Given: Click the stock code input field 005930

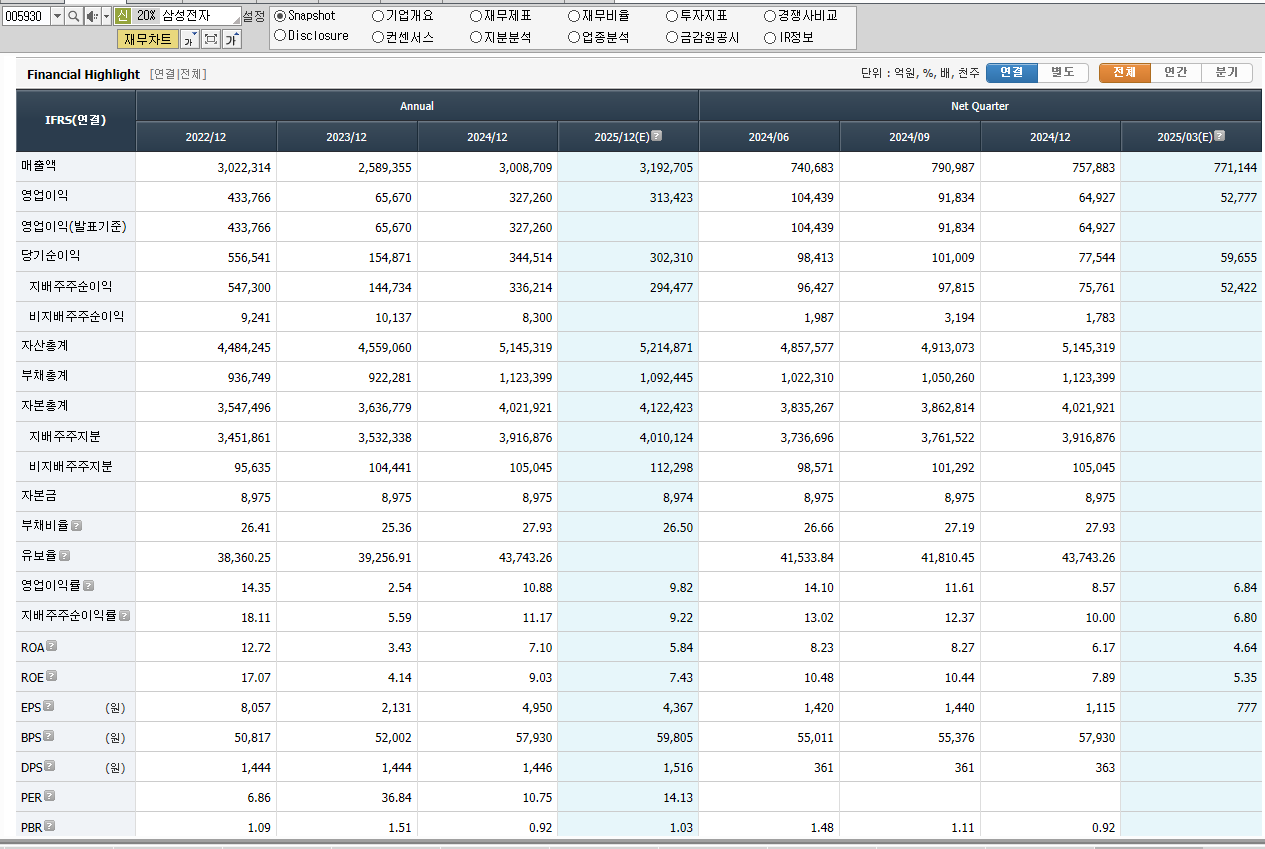Looking at the screenshot, I should tap(26, 16).
